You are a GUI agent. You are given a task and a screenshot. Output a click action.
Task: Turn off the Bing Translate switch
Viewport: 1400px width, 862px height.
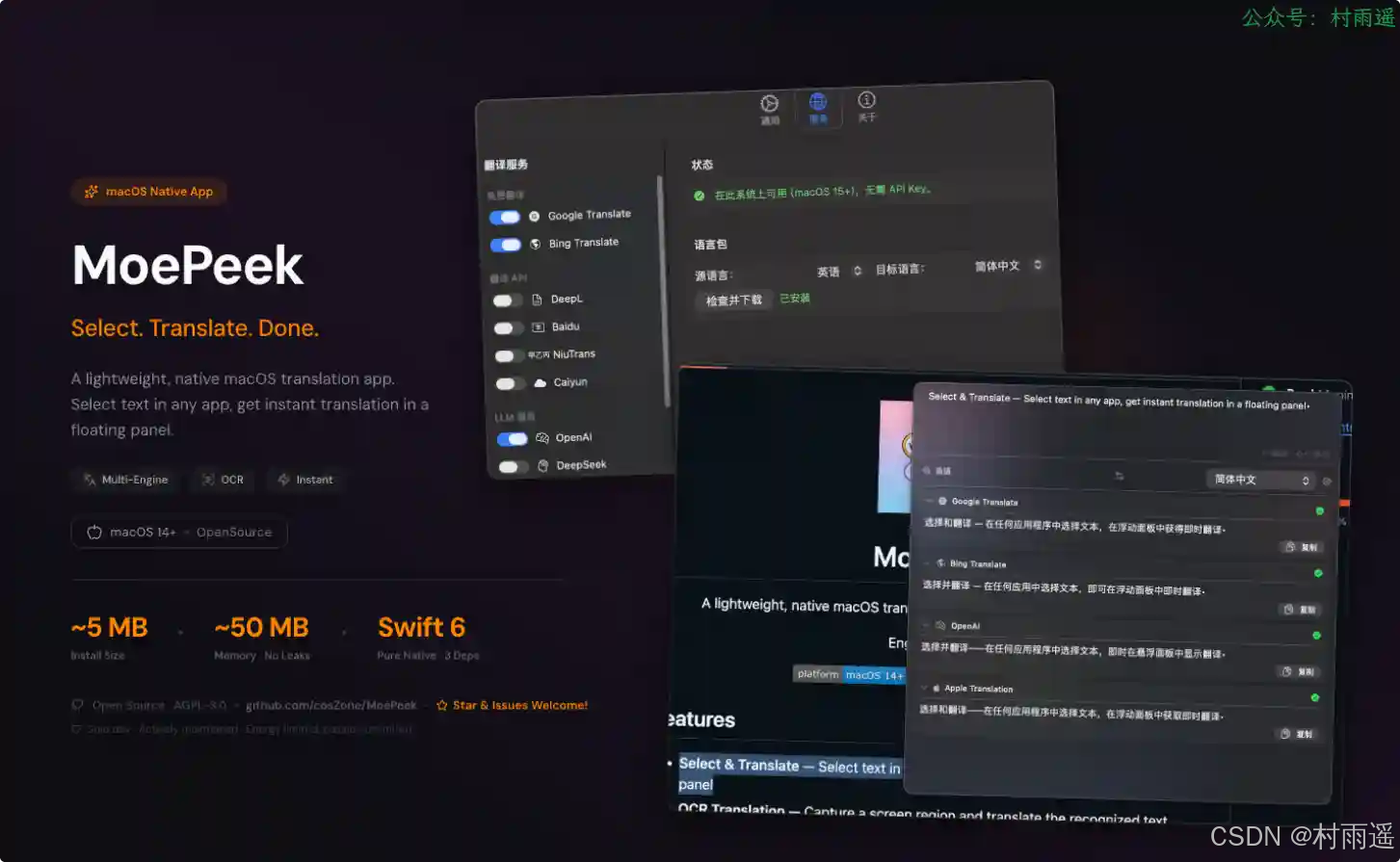click(x=505, y=245)
